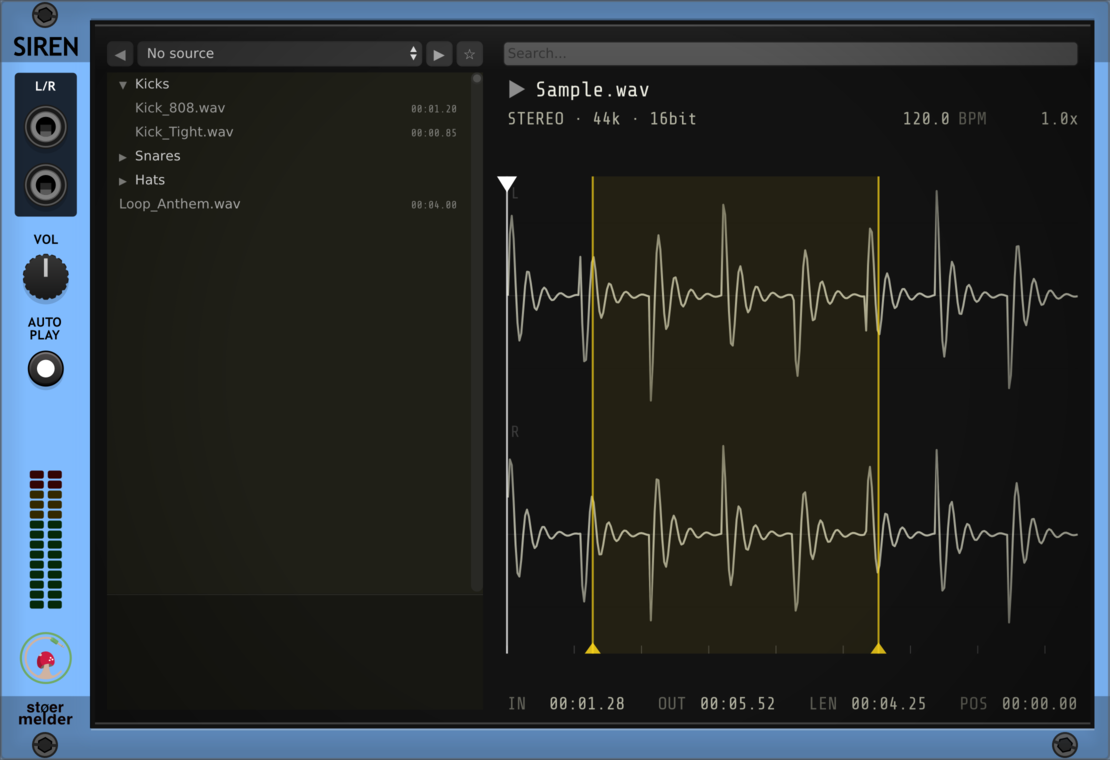Screen dimensions: 1110x760
Task: Click the lower L/R output jack
Action: coord(45,185)
